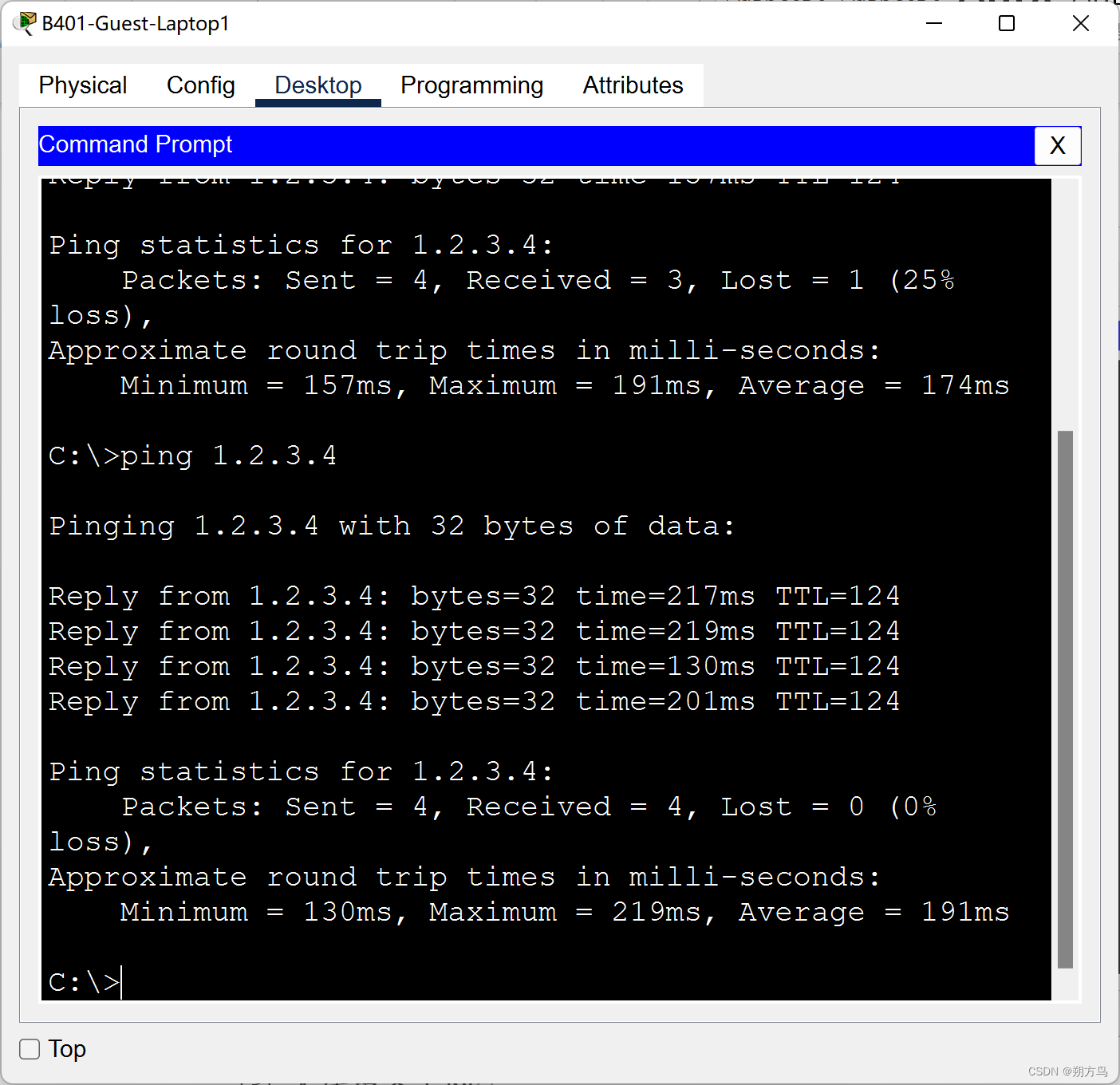Select the Desktop tab

point(318,85)
